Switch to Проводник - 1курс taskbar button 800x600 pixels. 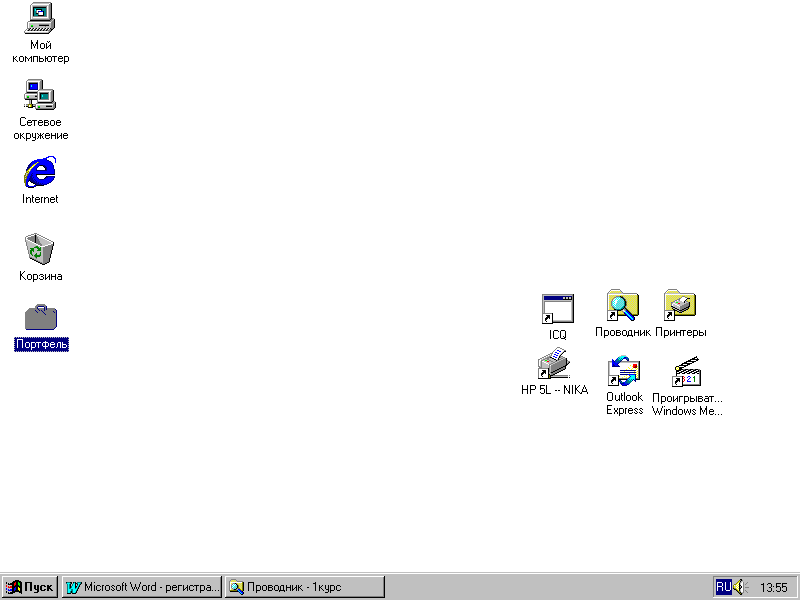305,587
